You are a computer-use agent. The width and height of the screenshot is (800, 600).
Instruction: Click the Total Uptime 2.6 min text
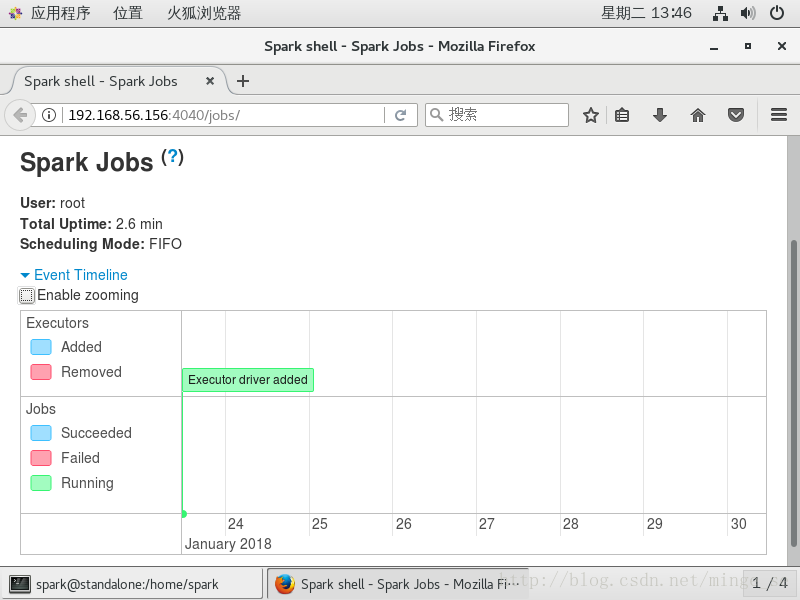coord(91,224)
